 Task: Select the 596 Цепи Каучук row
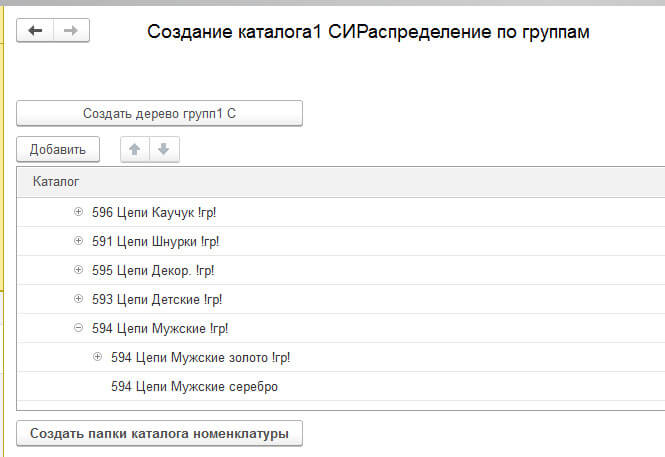154,212
